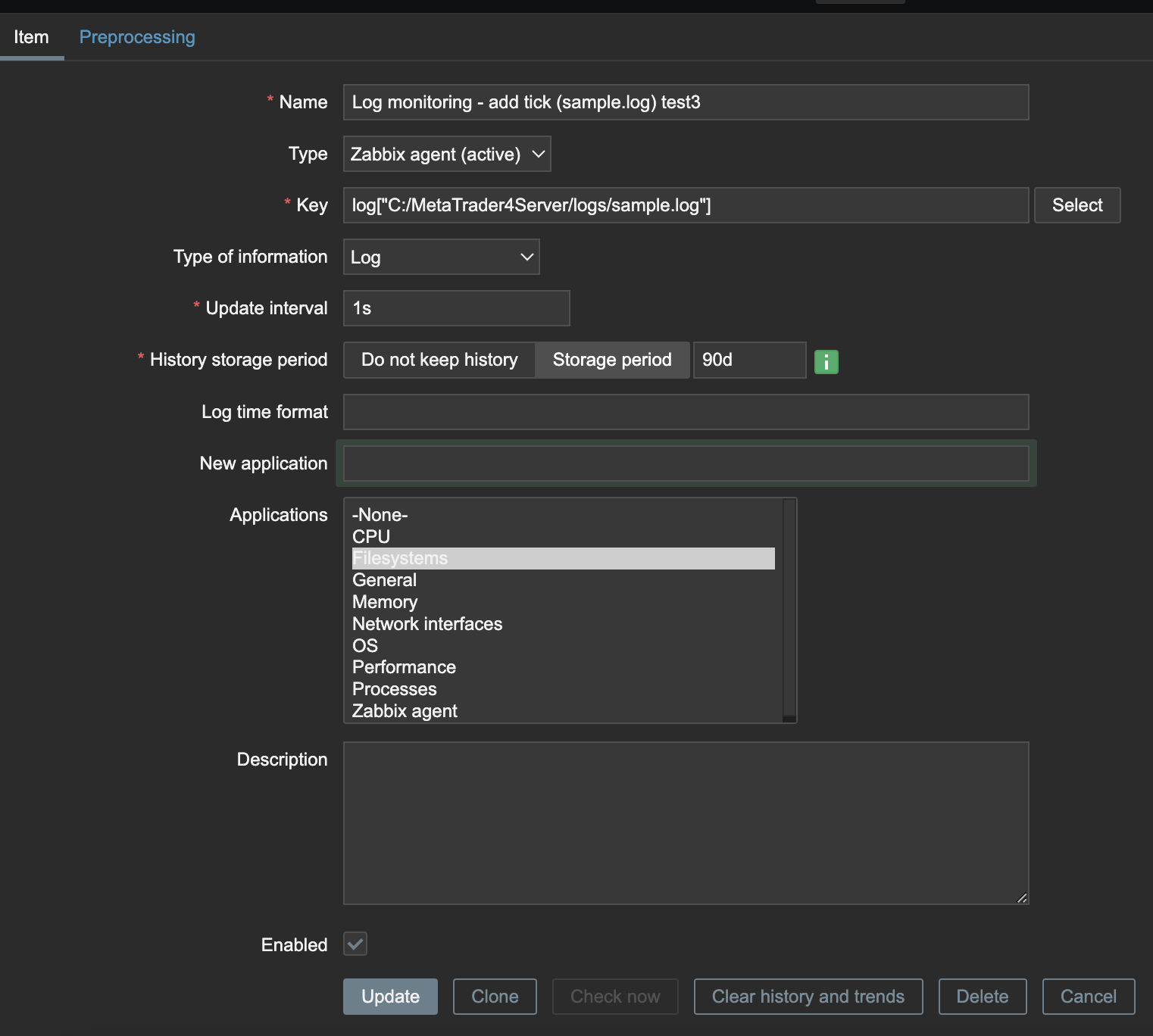This screenshot has height=1036, width=1153.
Task: Click the green info icon beside 90d
Action: click(x=826, y=362)
